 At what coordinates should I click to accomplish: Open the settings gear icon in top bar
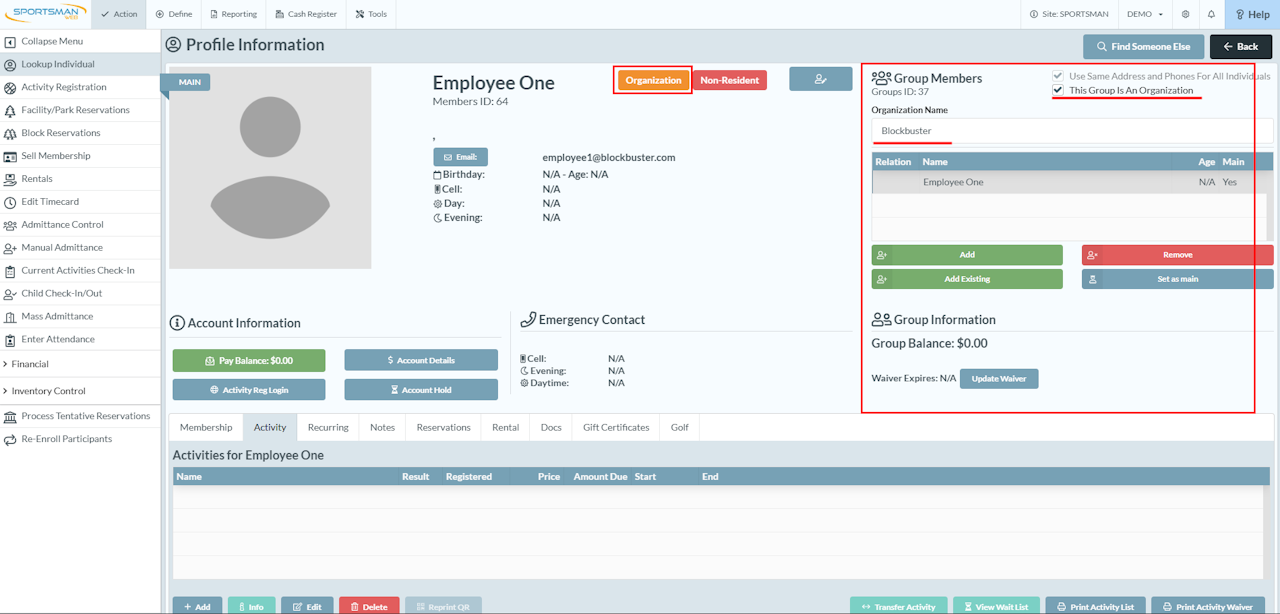click(x=1186, y=14)
